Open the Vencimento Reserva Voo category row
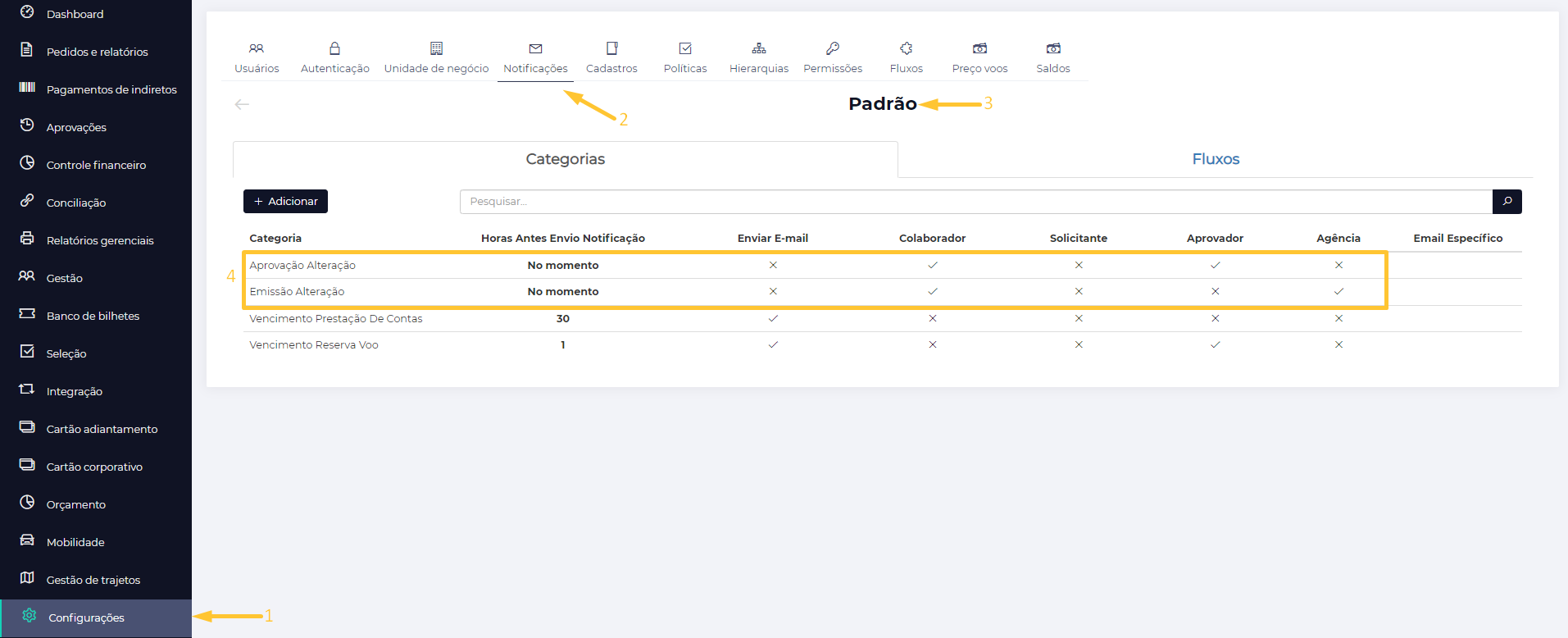This screenshot has width=1568, height=638. pos(314,344)
